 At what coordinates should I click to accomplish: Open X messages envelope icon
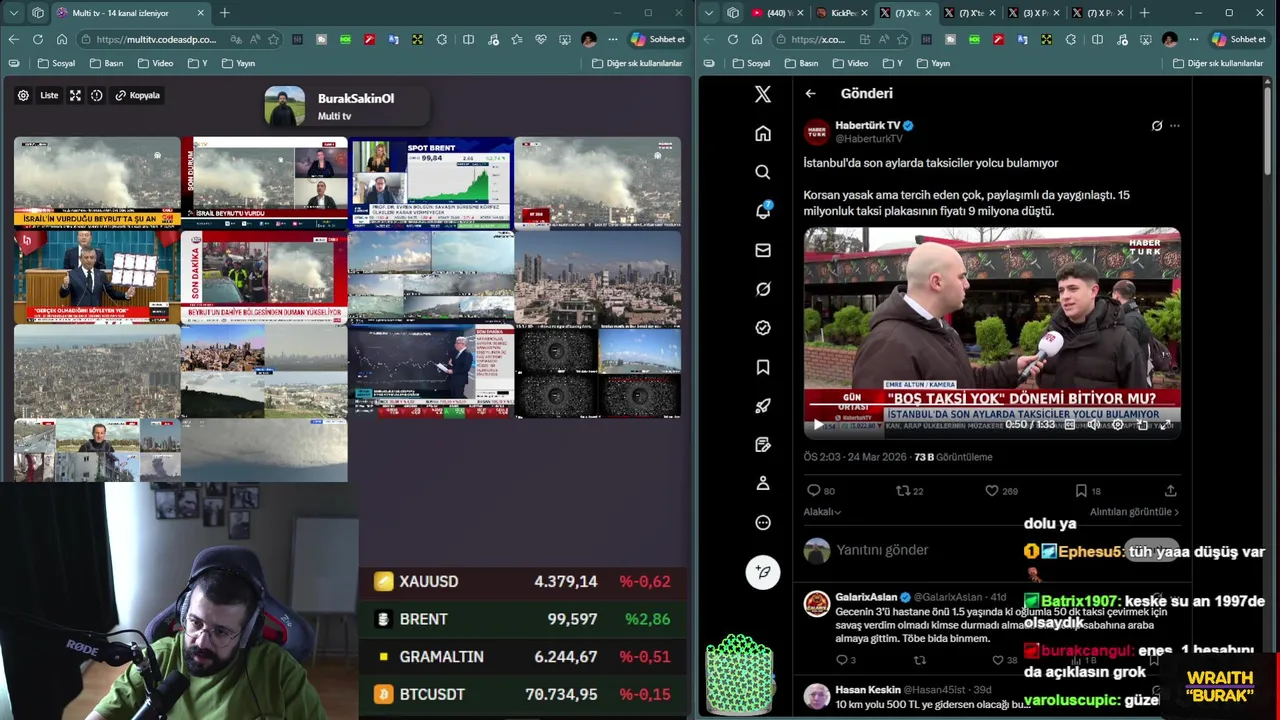pyautogui.click(x=763, y=250)
